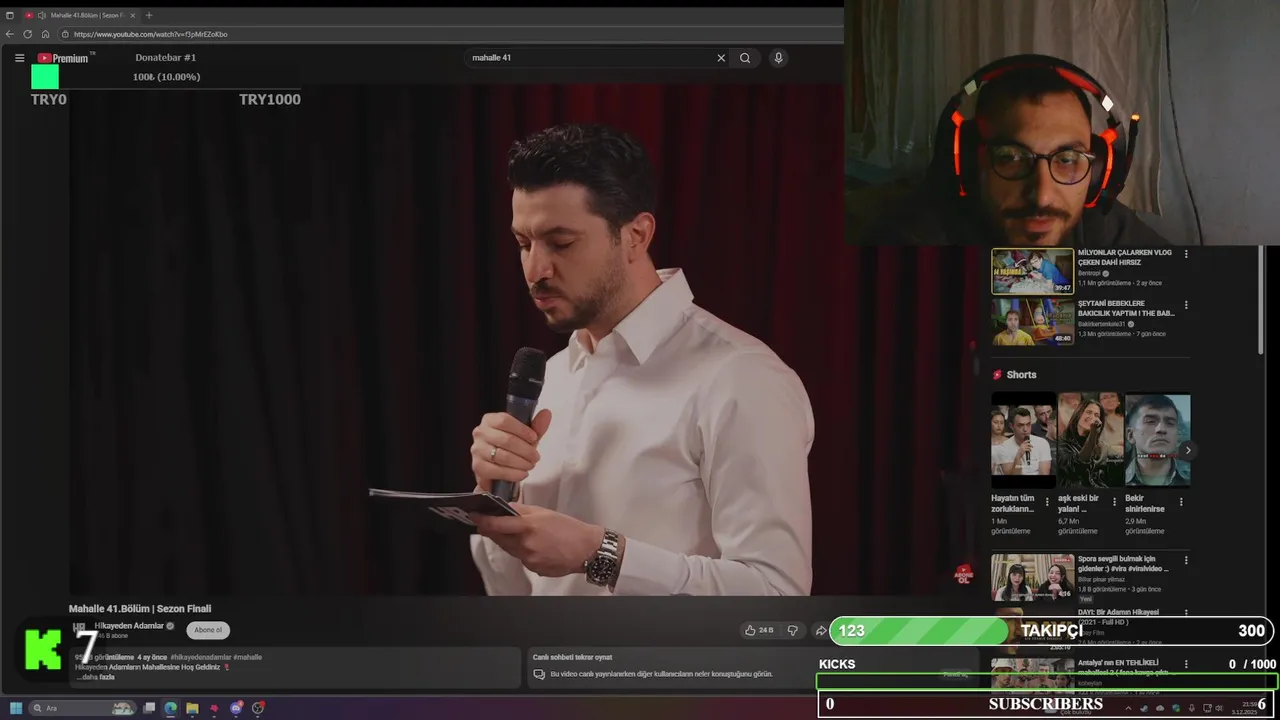The width and height of the screenshot is (1280, 720).
Task: Show more Shorts with the right chevron
Action: pos(1188,450)
